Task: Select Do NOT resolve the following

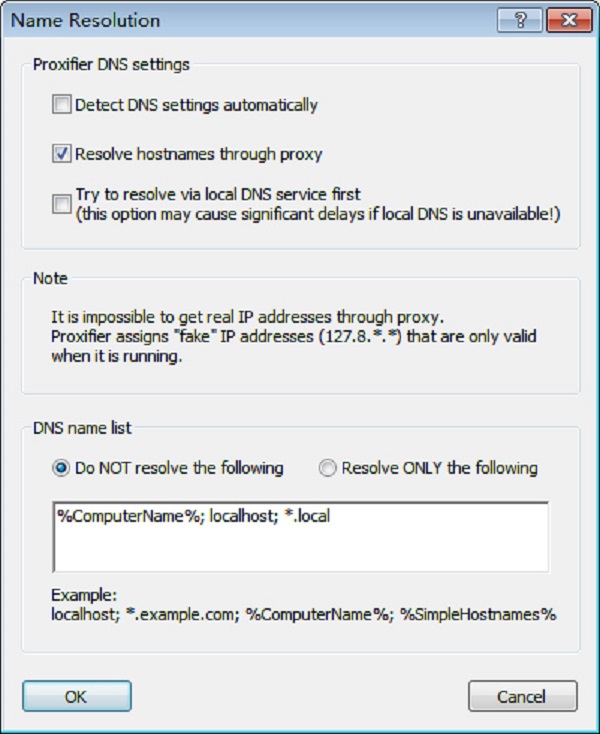Action: coord(62,468)
